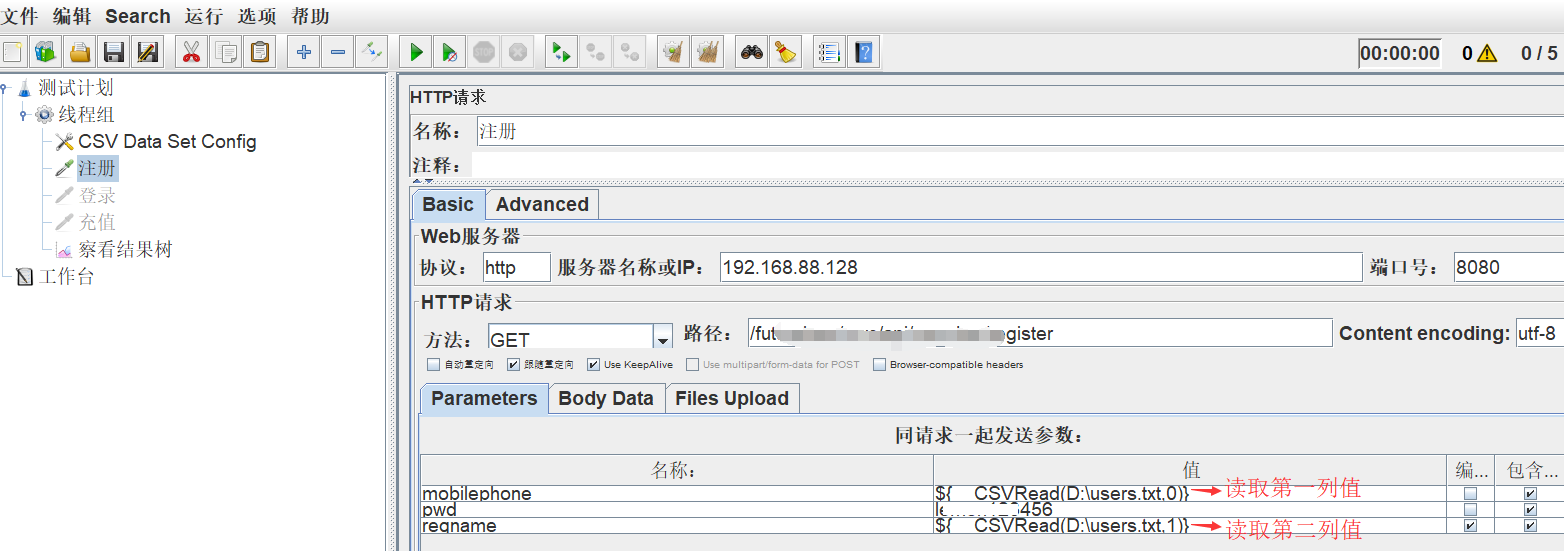
Task: Open the 帮助 menu
Action: point(310,16)
